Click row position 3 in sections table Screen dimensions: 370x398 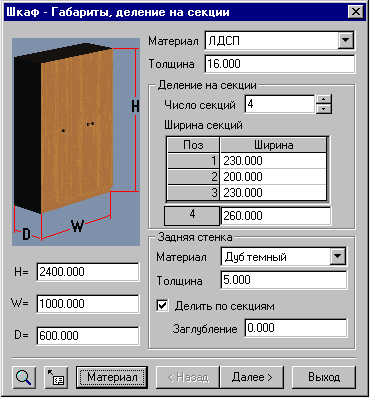(x=193, y=193)
